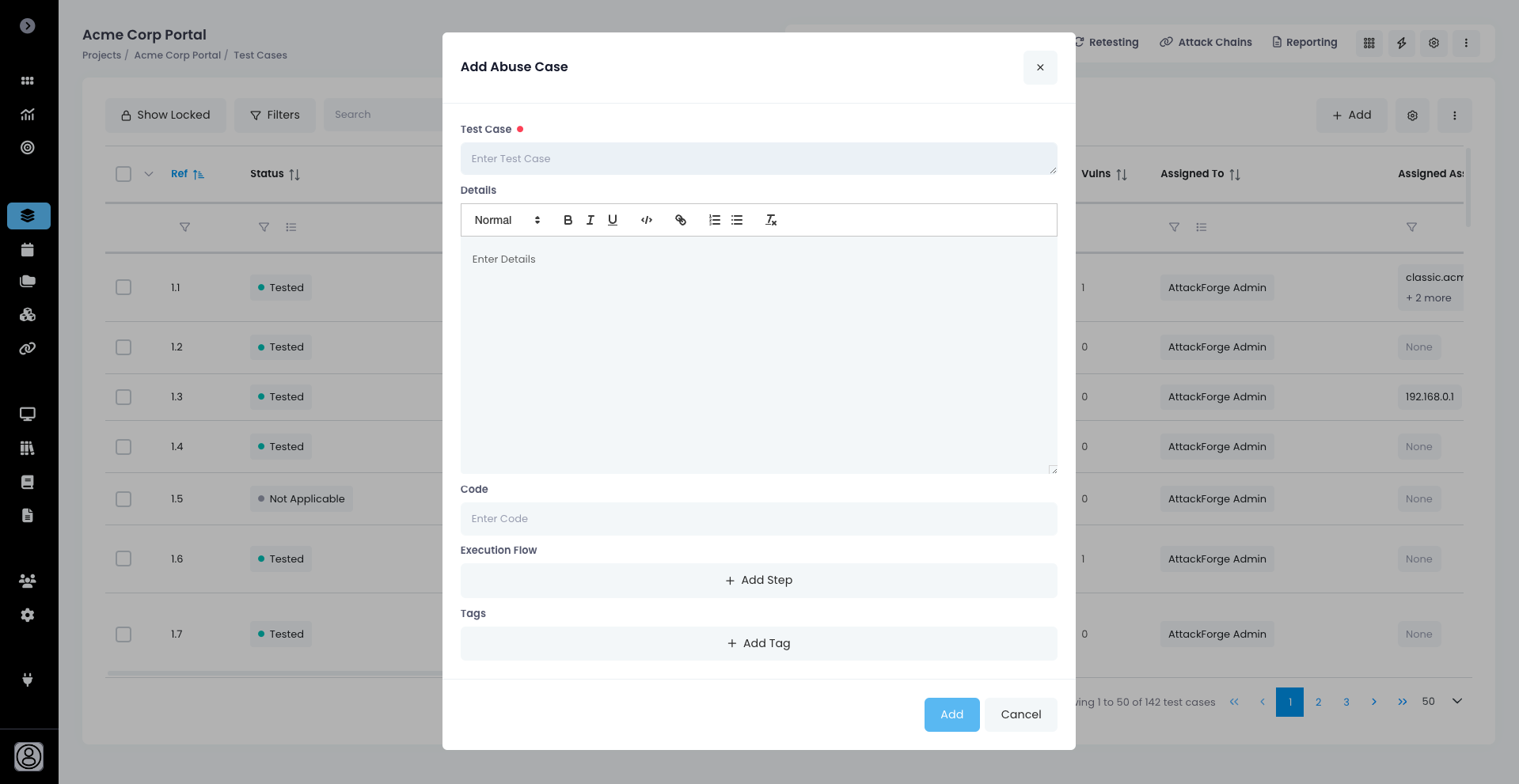Switch to the Attack Chains tab

tap(1206, 42)
